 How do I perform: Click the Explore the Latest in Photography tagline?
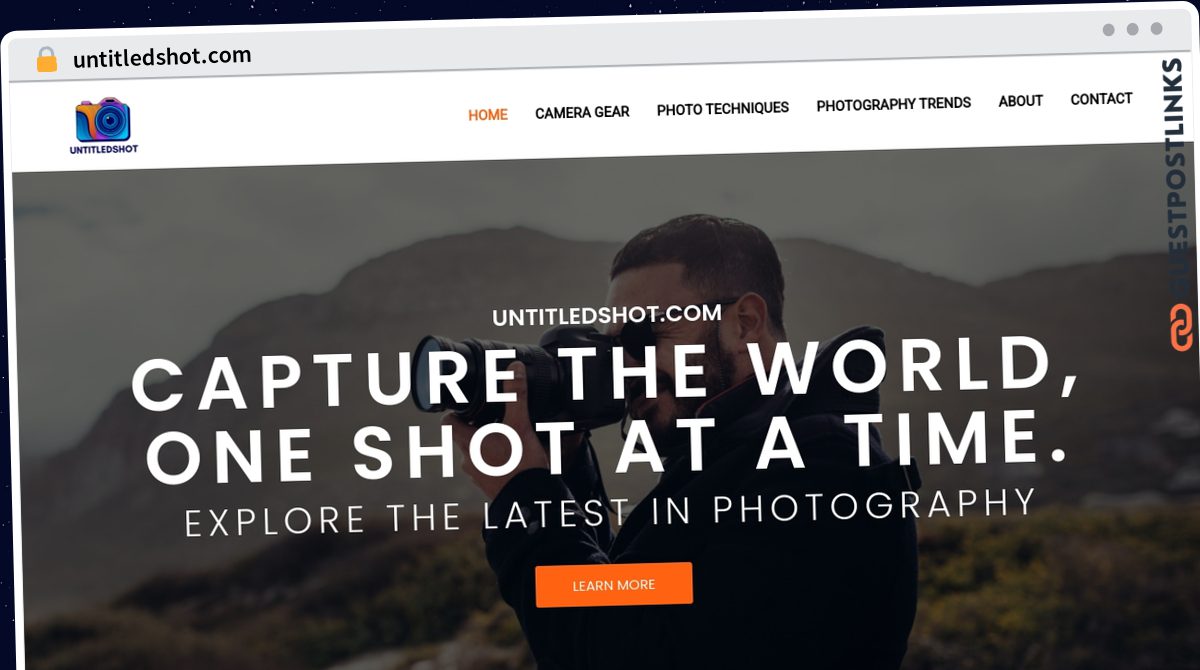pos(610,512)
